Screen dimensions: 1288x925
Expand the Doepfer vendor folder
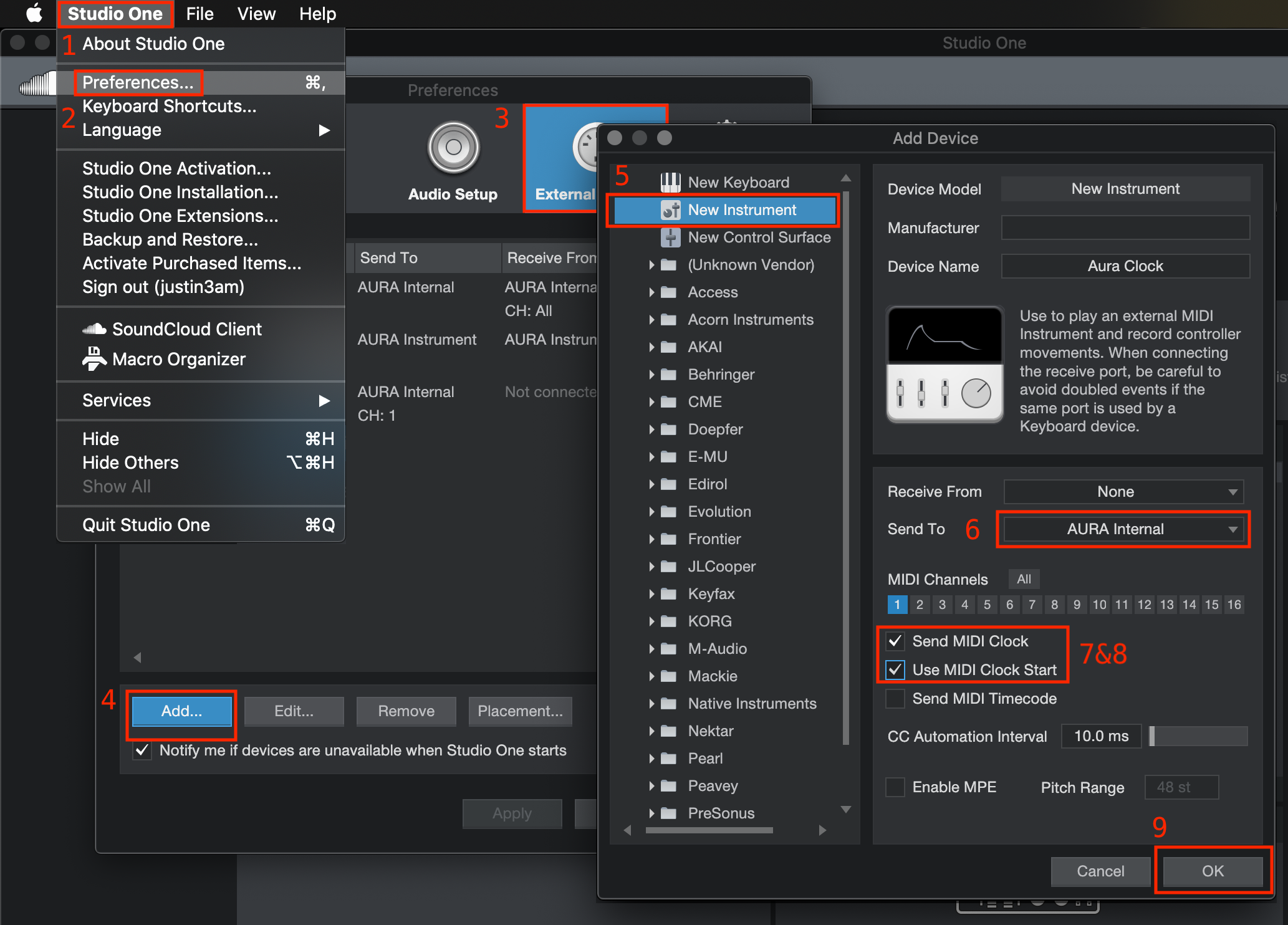651,429
